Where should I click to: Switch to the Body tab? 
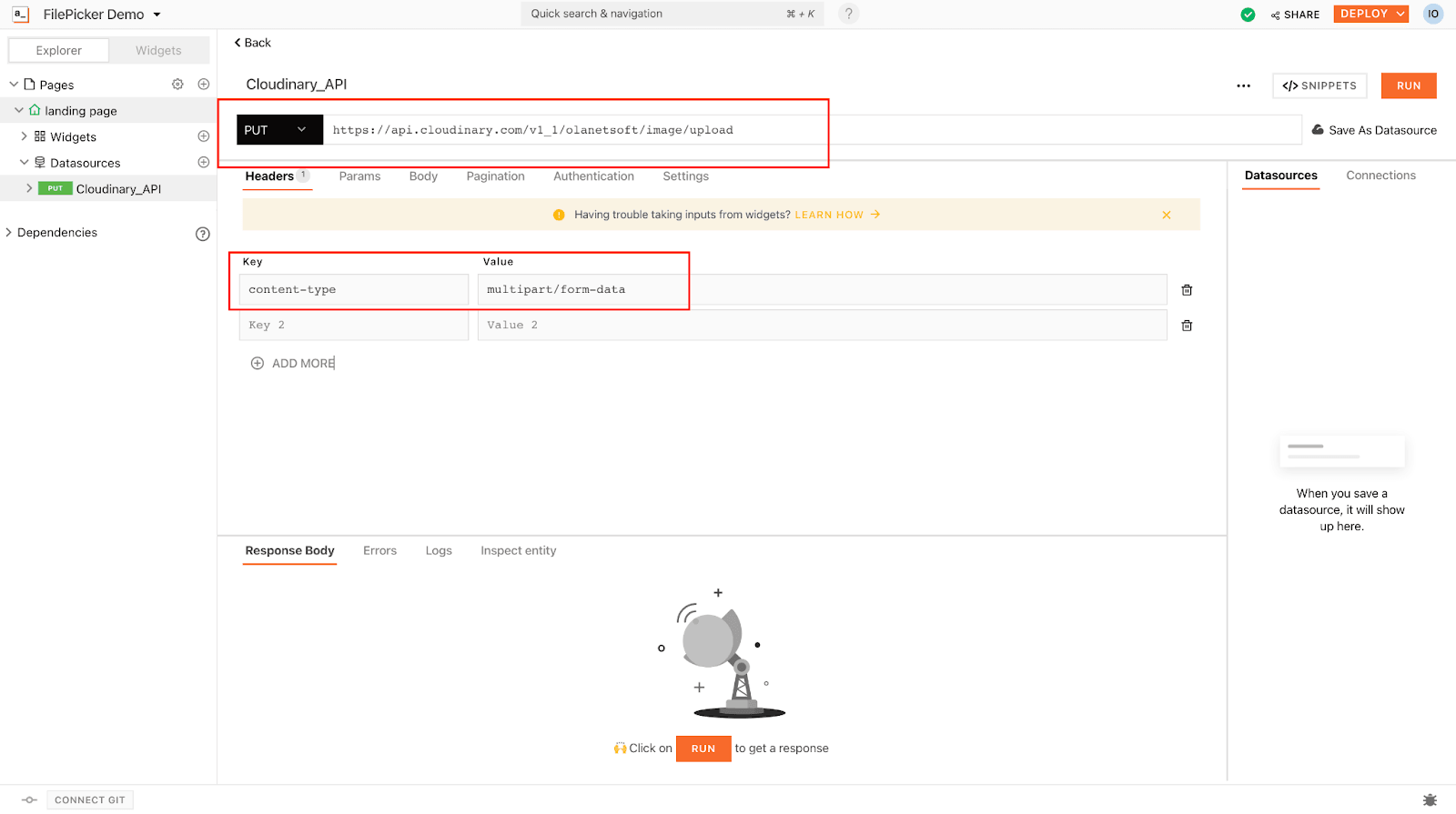click(x=423, y=176)
